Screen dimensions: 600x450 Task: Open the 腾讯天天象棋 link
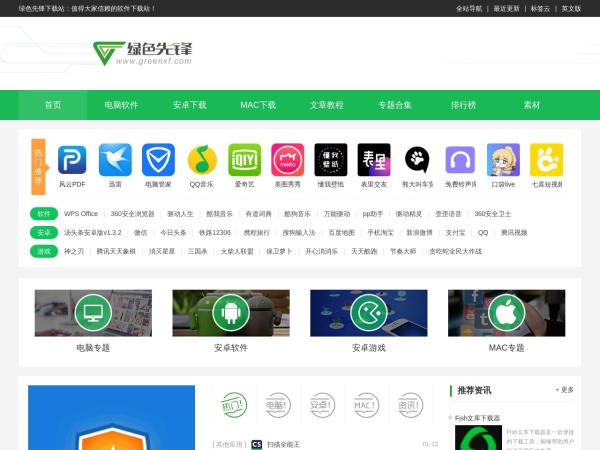[x=116, y=251]
